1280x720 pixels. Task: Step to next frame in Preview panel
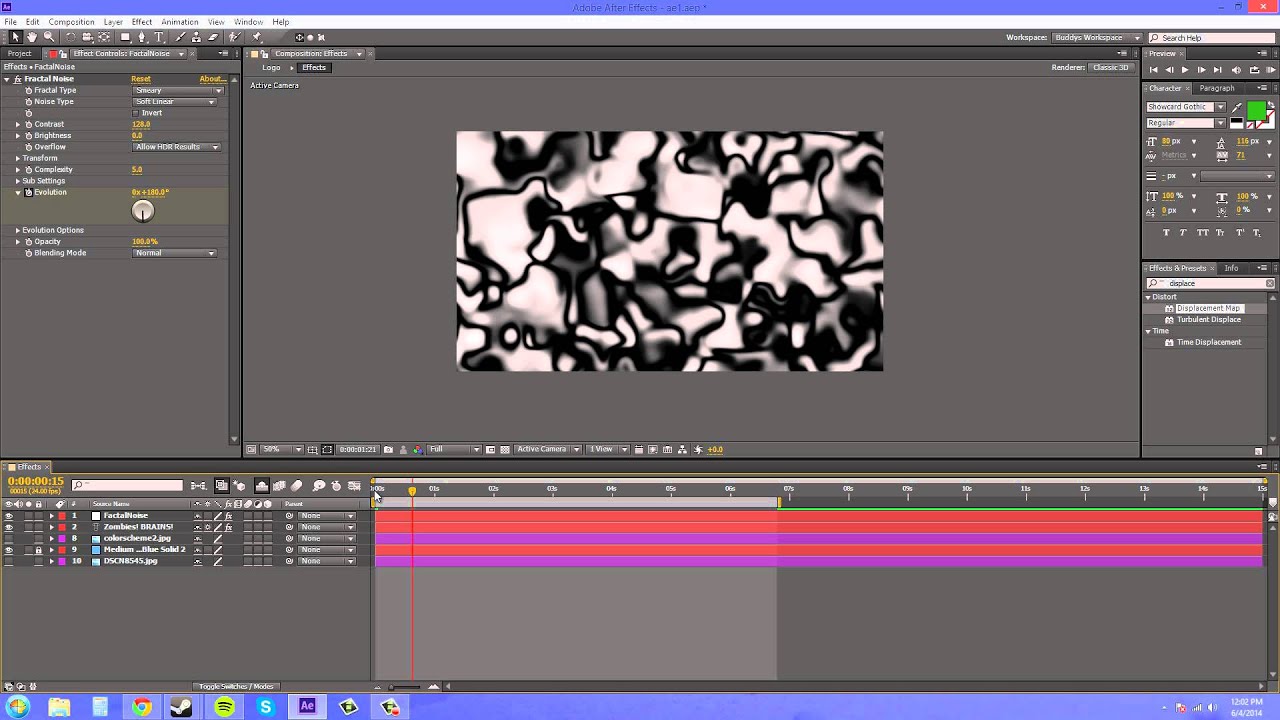pyautogui.click(x=1202, y=70)
